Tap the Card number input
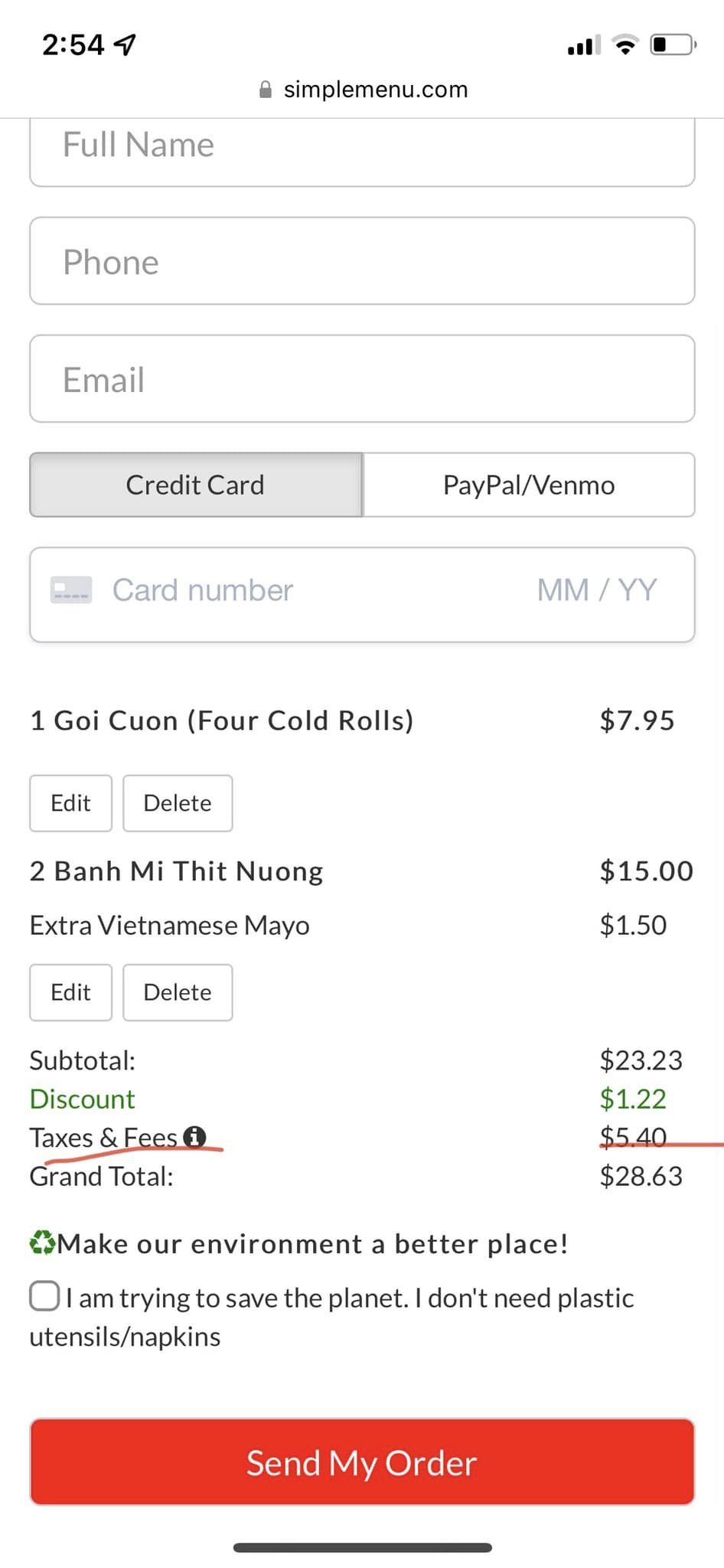This screenshot has height=1568, width=724. (306, 590)
